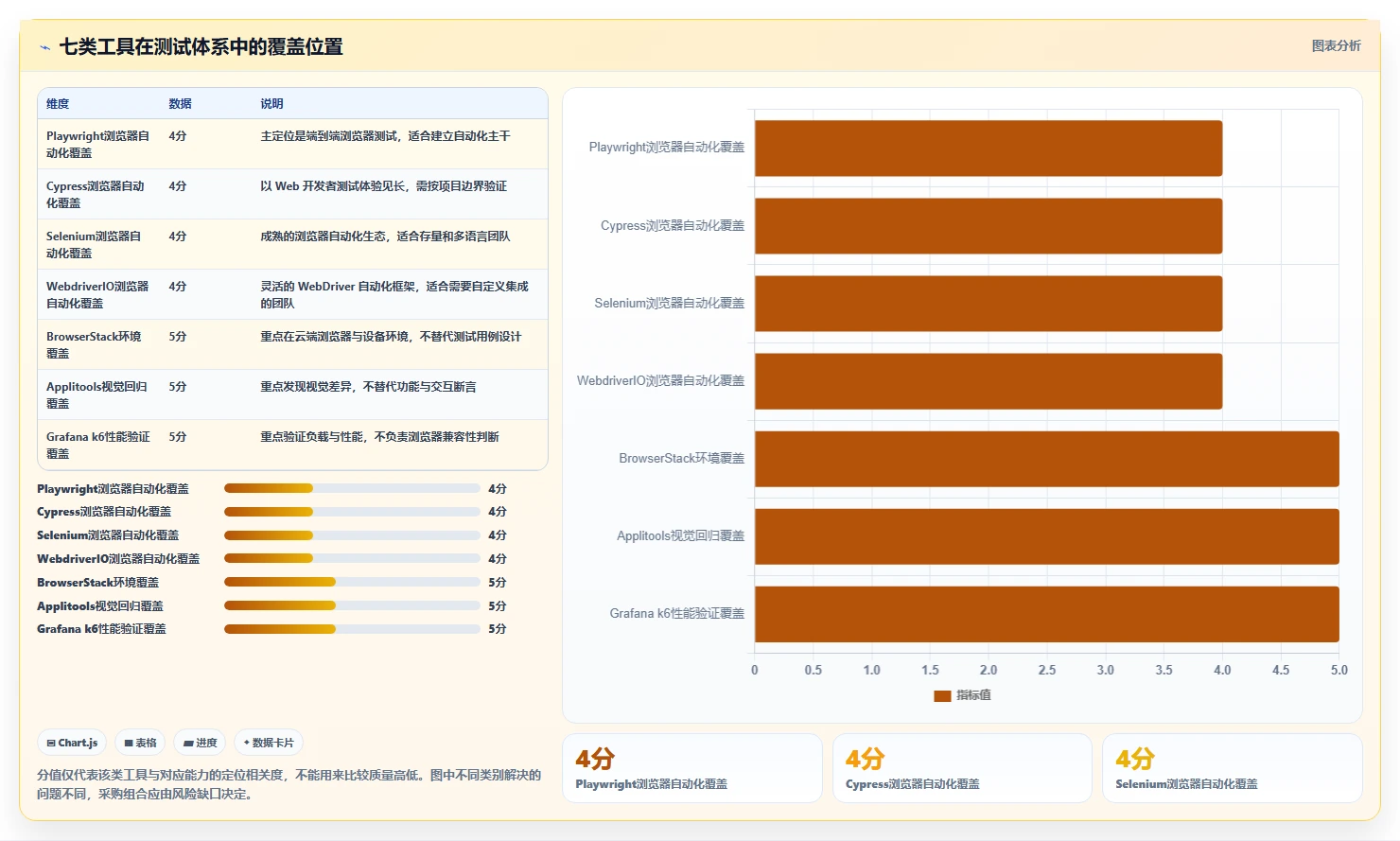Click the Grafana k6性能验证覆盖 chart axis label
Viewport: 1400px width, 841px height.
coord(677,614)
